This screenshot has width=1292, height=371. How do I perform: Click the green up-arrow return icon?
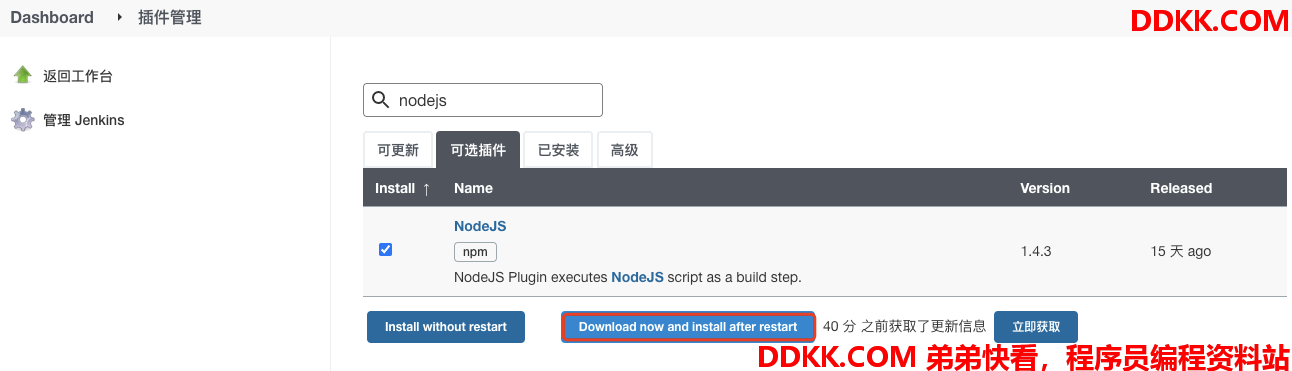click(22, 75)
